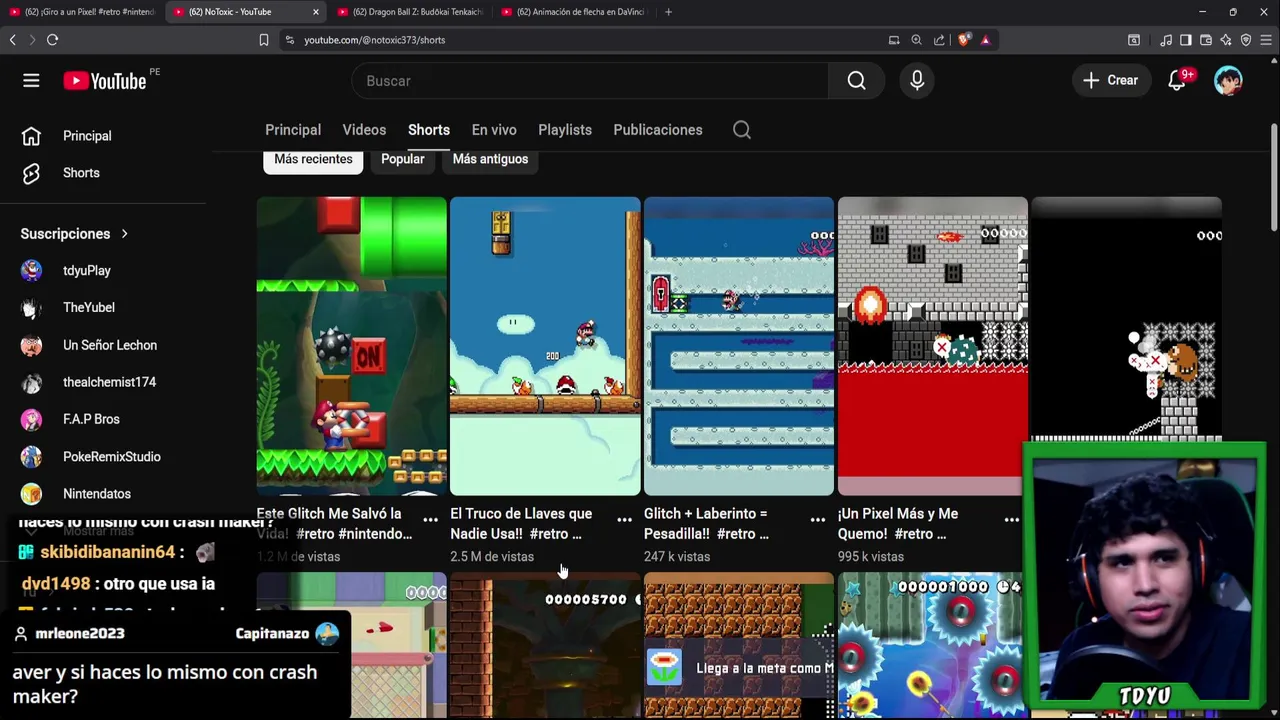Expand the Suscripciones section chevron
The width and height of the screenshot is (1280, 720).
[124, 234]
